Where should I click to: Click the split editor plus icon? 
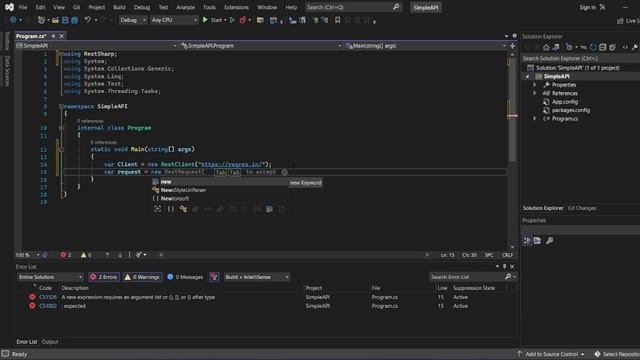click(x=513, y=46)
